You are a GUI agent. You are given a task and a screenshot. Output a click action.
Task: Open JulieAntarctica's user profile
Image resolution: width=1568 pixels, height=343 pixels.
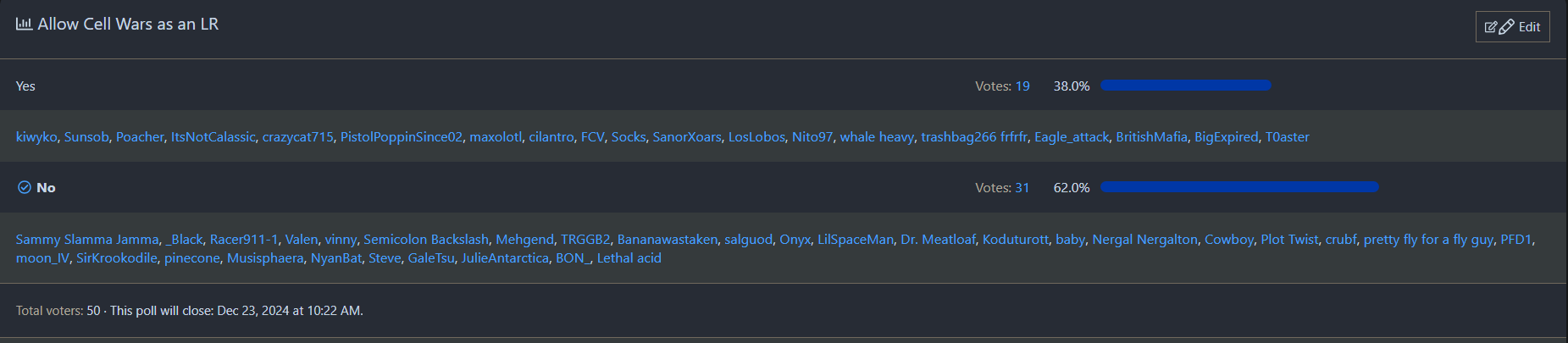(505, 258)
